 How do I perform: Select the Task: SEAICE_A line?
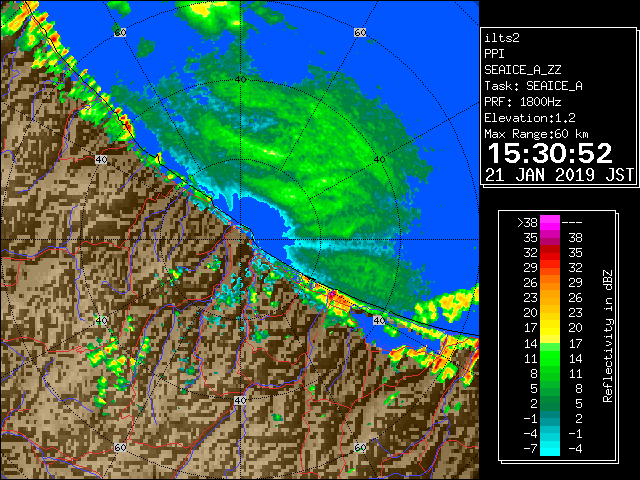533,86
